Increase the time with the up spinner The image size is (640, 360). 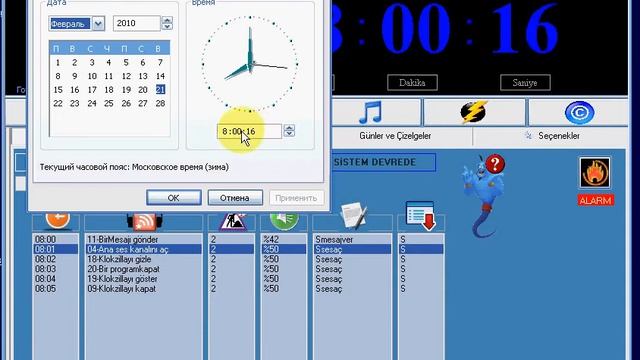[x=289, y=128]
